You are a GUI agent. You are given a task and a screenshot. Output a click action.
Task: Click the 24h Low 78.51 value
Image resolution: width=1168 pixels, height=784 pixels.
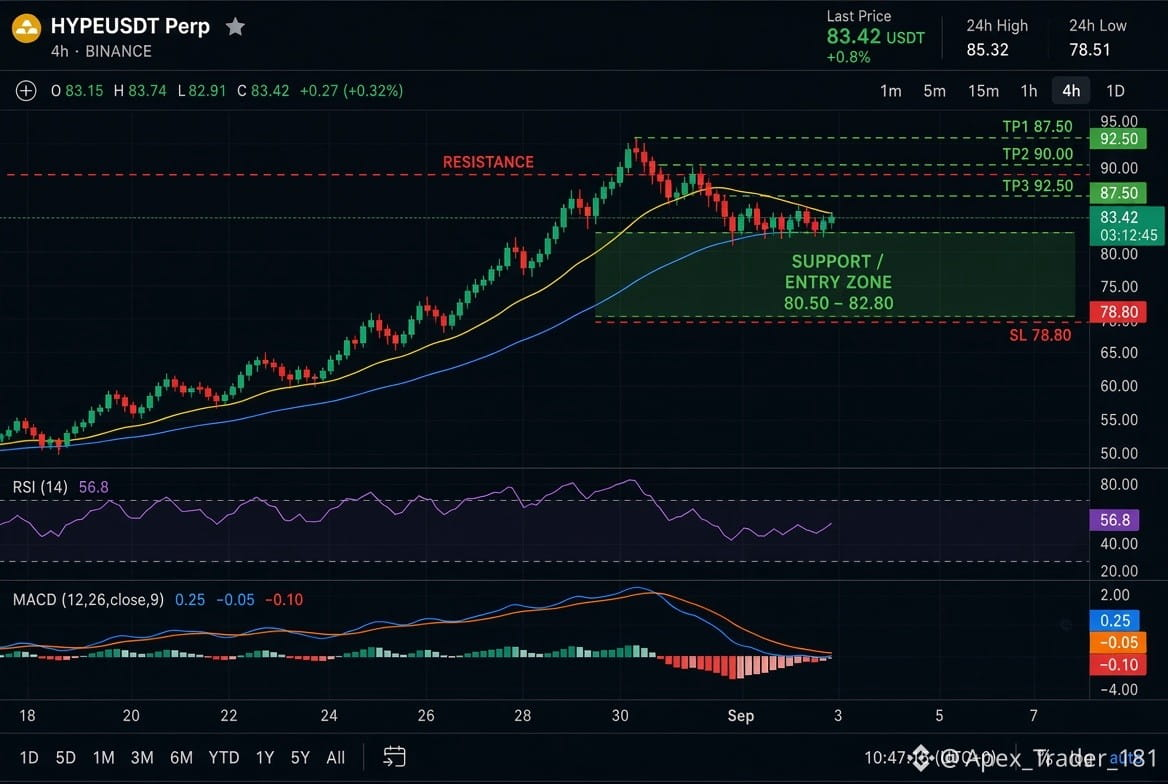click(x=1089, y=50)
